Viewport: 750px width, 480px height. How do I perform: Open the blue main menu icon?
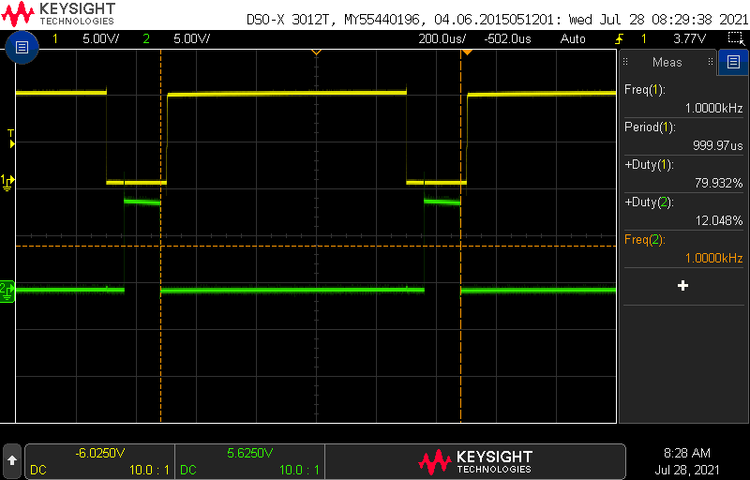[x=22, y=47]
